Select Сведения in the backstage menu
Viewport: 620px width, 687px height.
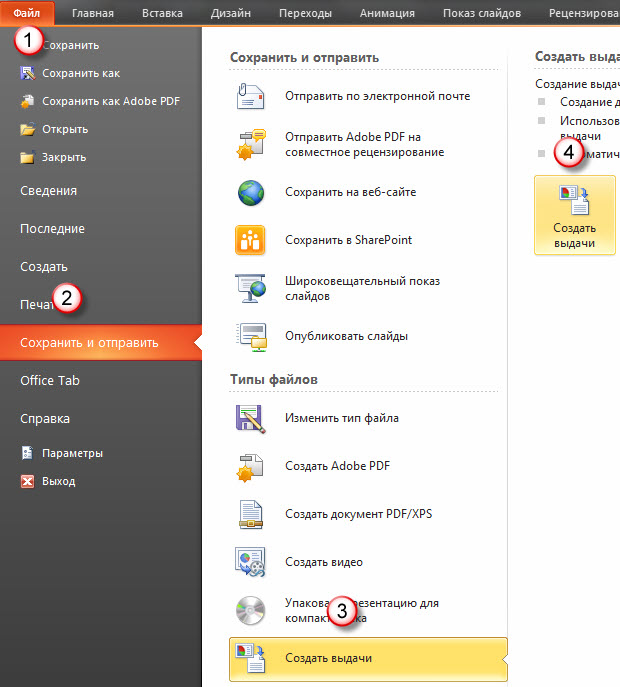(x=49, y=191)
